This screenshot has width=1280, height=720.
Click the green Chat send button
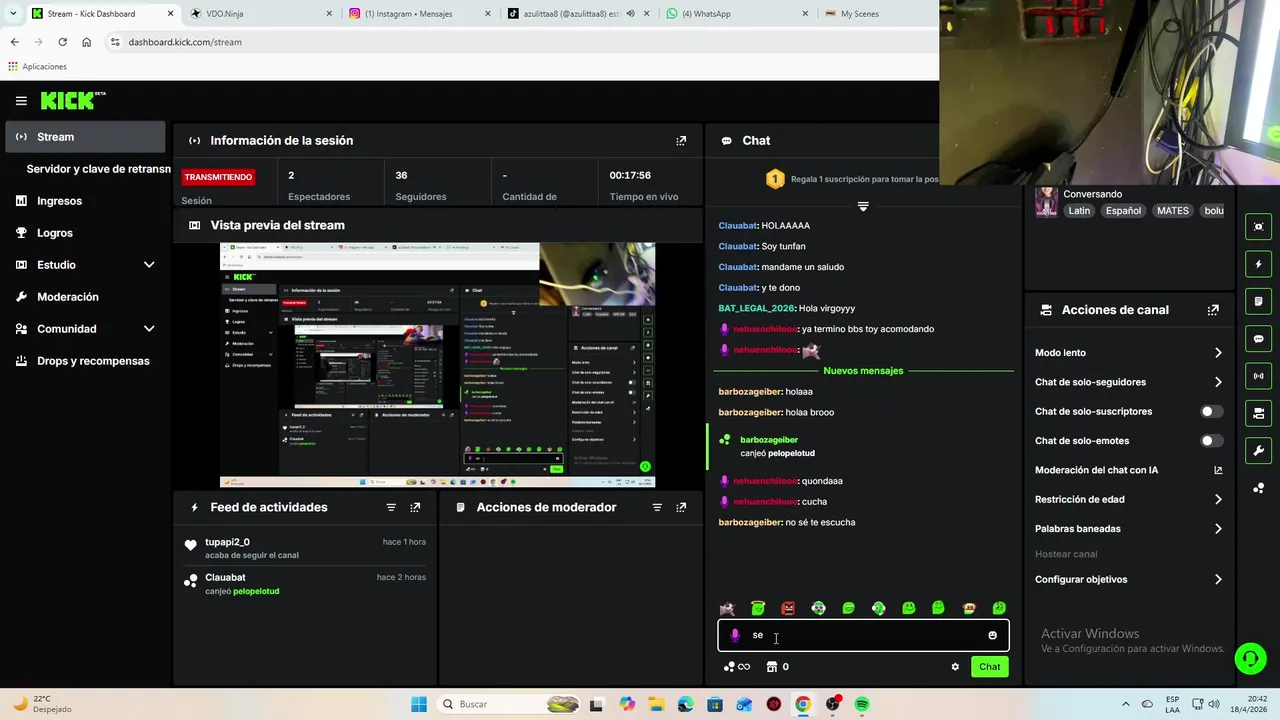tap(989, 667)
